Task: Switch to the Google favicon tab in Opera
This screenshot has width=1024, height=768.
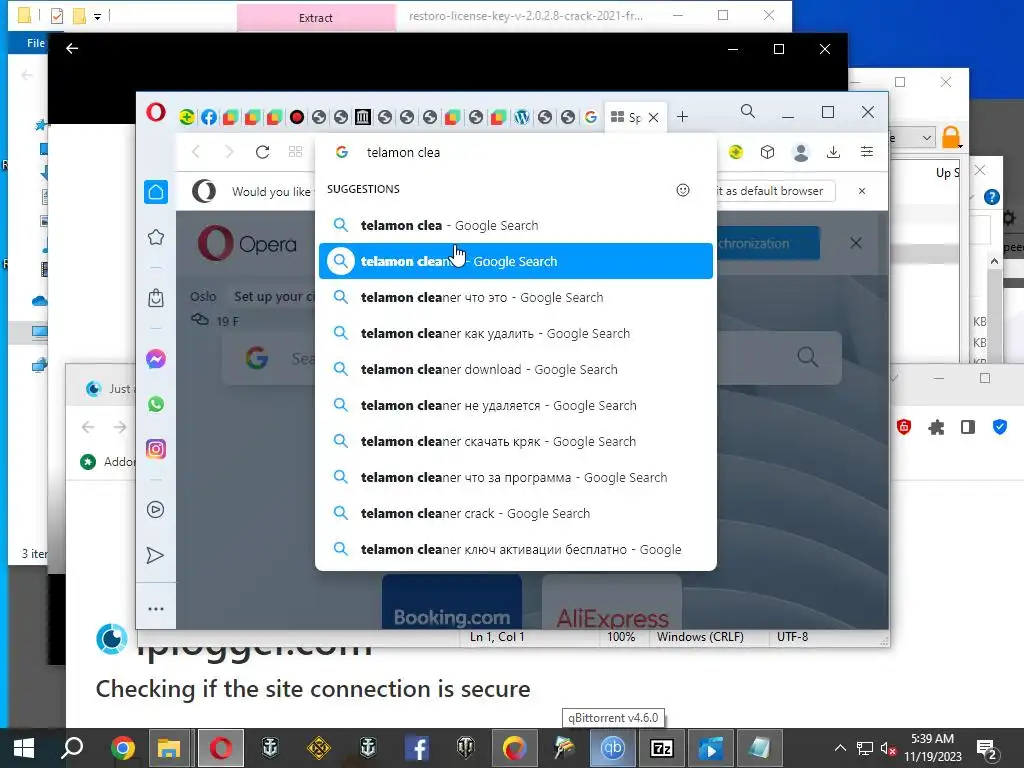Action: (591, 117)
